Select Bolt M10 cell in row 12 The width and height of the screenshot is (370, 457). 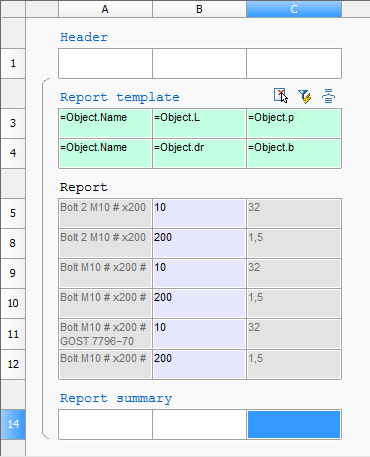105,364
